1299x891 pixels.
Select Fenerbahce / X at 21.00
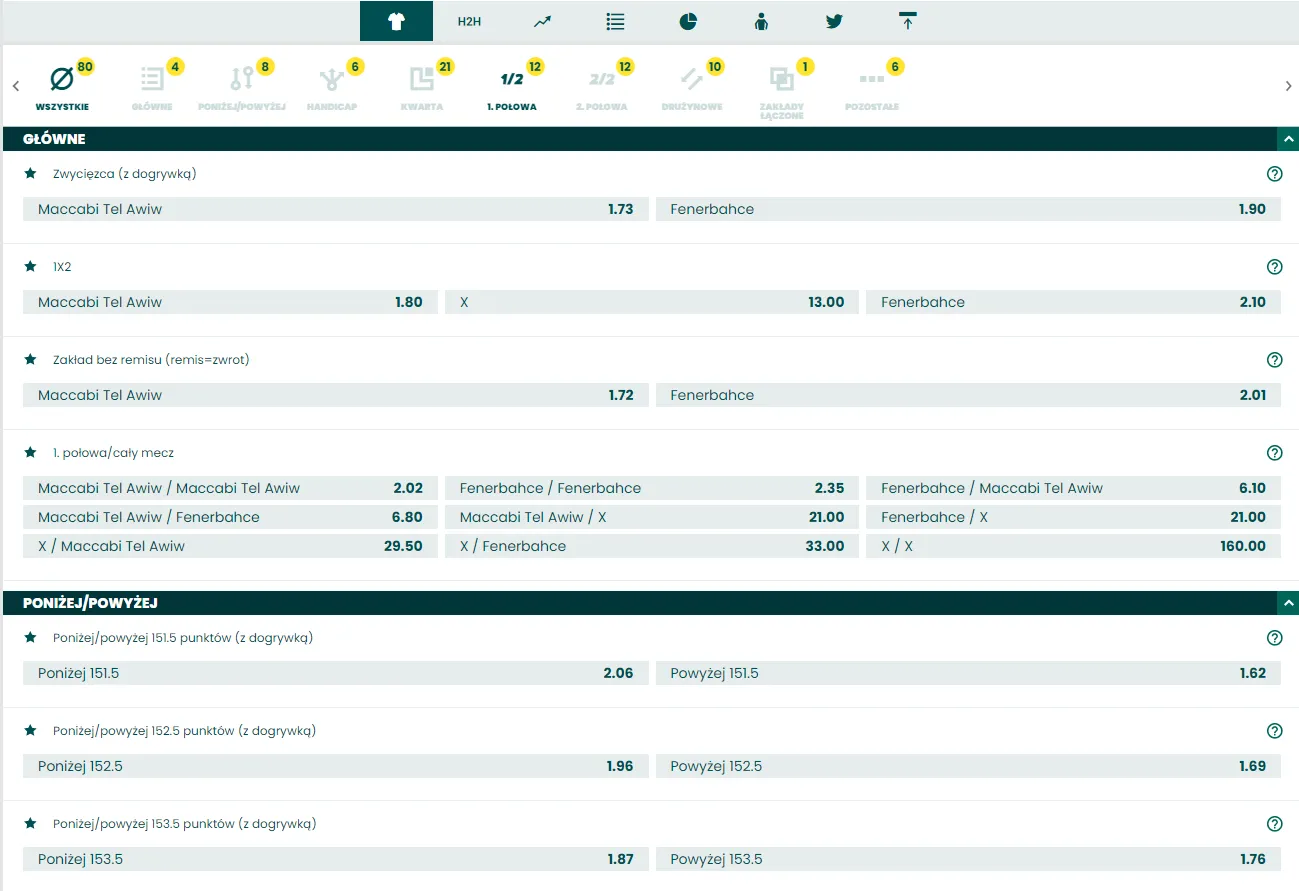click(1073, 517)
